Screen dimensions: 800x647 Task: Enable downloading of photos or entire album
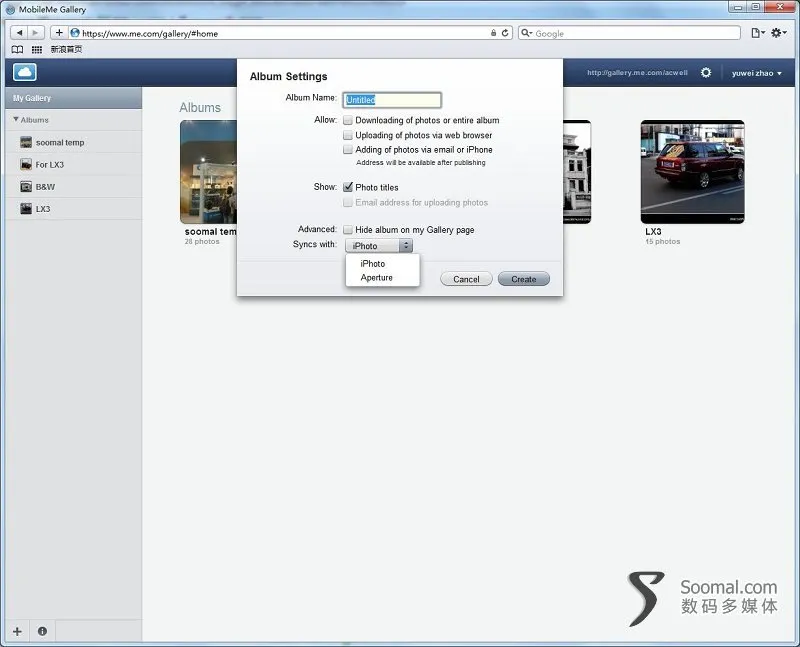[348, 120]
